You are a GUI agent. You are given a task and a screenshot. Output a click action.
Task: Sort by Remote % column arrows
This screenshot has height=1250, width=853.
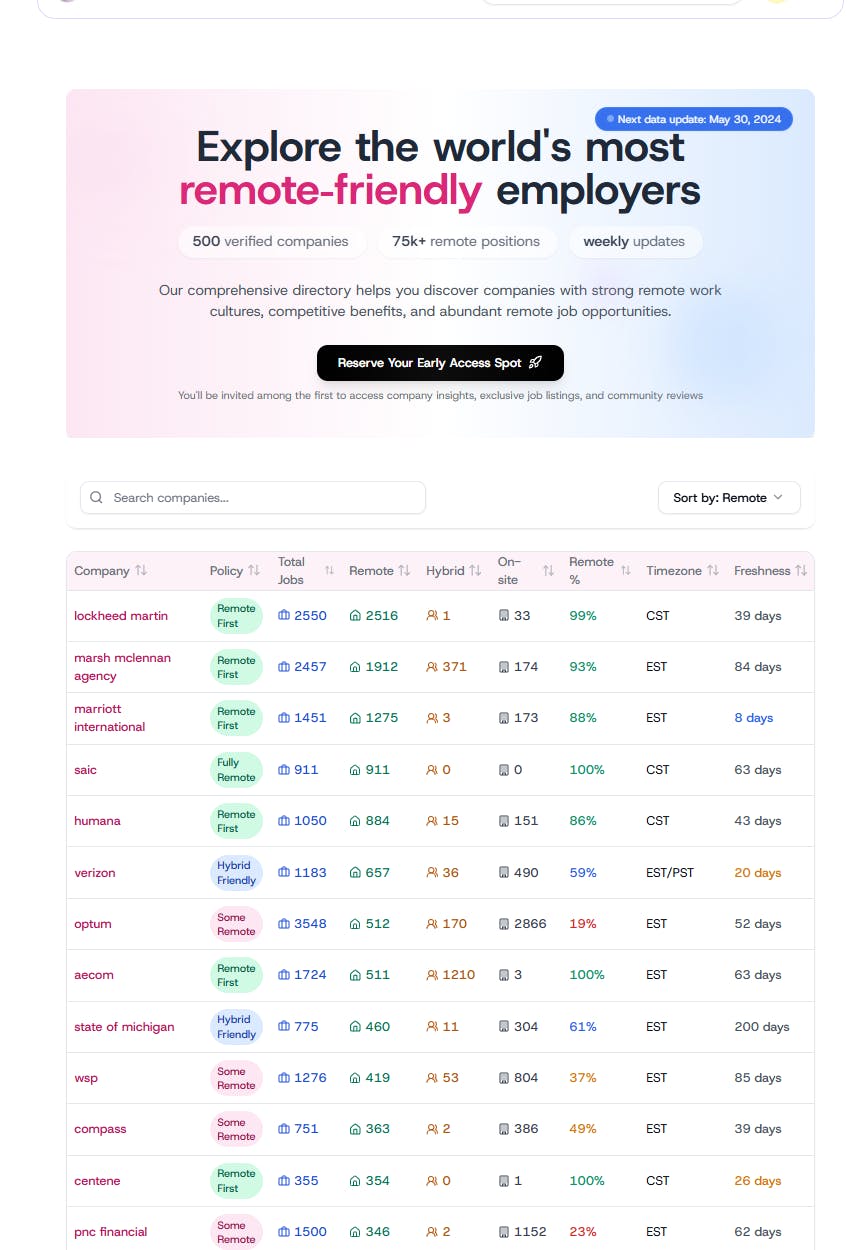coord(625,571)
